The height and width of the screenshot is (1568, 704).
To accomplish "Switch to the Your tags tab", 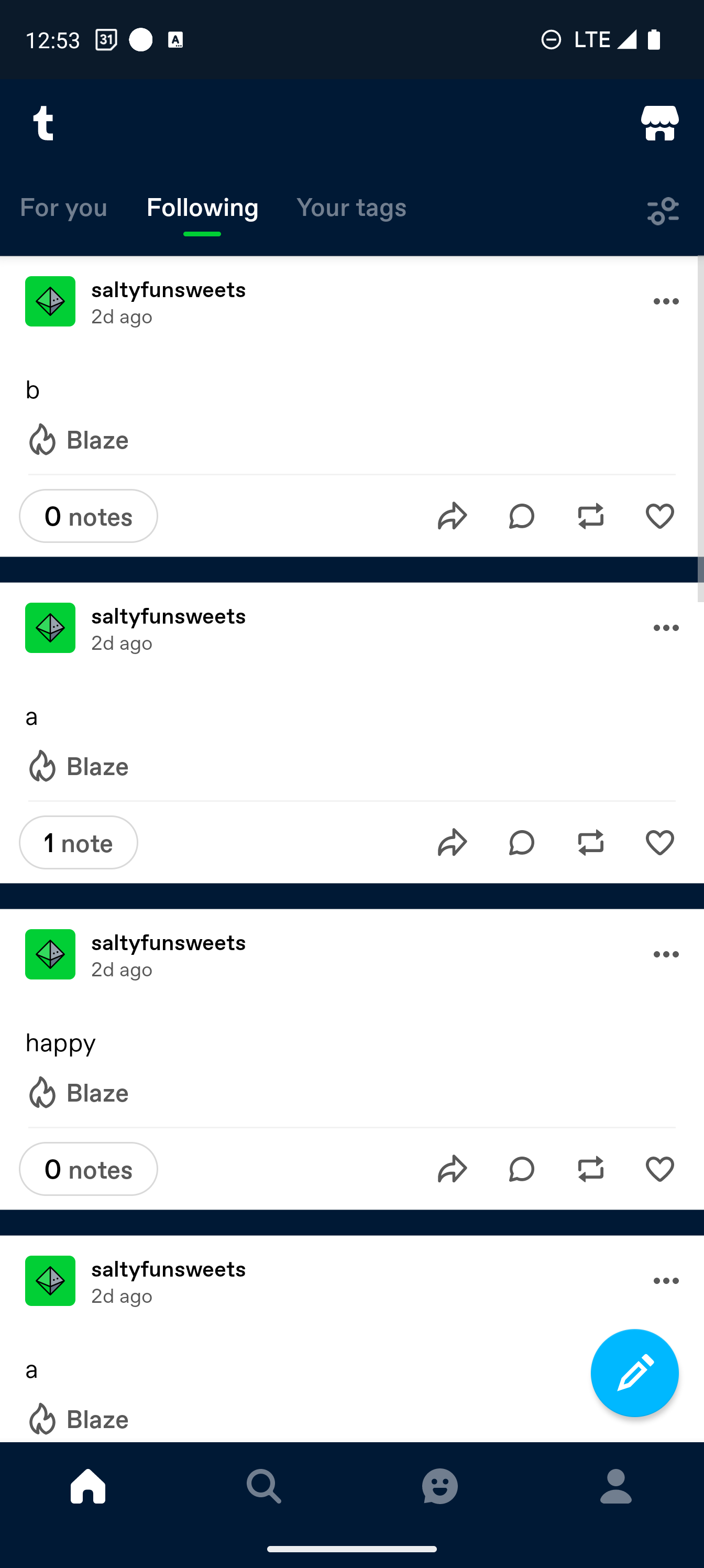I will click(x=351, y=208).
